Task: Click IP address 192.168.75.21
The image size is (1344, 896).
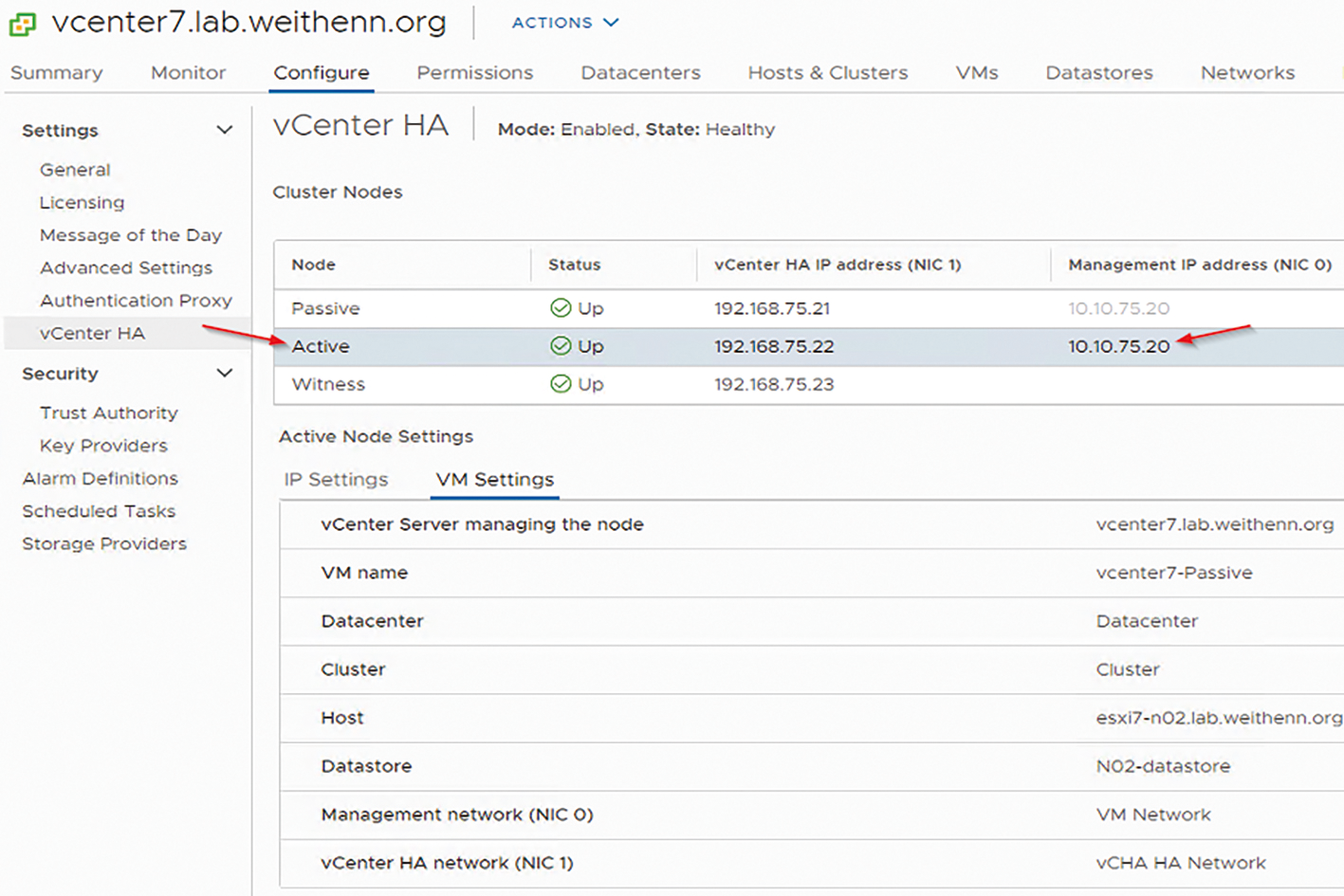Action: (772, 308)
